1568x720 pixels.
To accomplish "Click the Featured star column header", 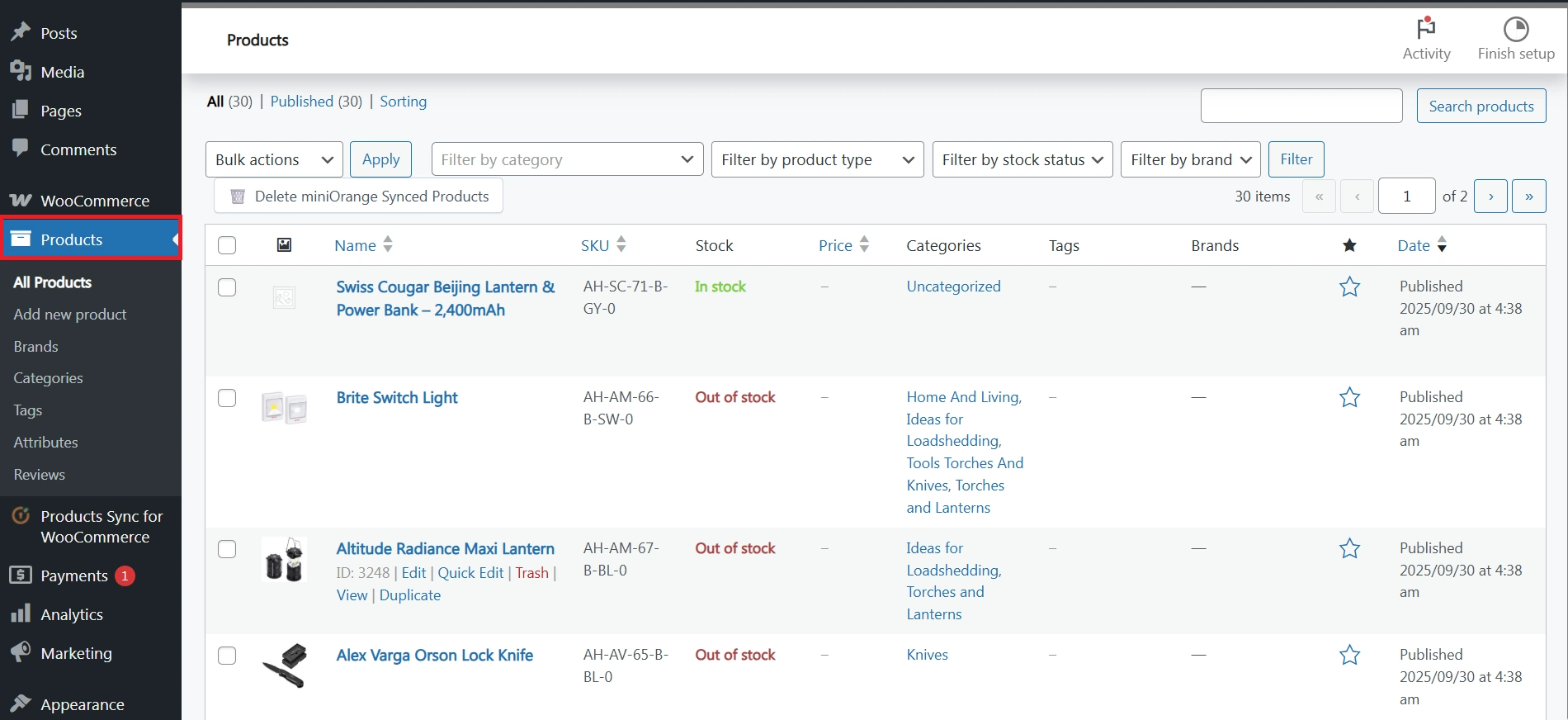I will click(x=1349, y=245).
